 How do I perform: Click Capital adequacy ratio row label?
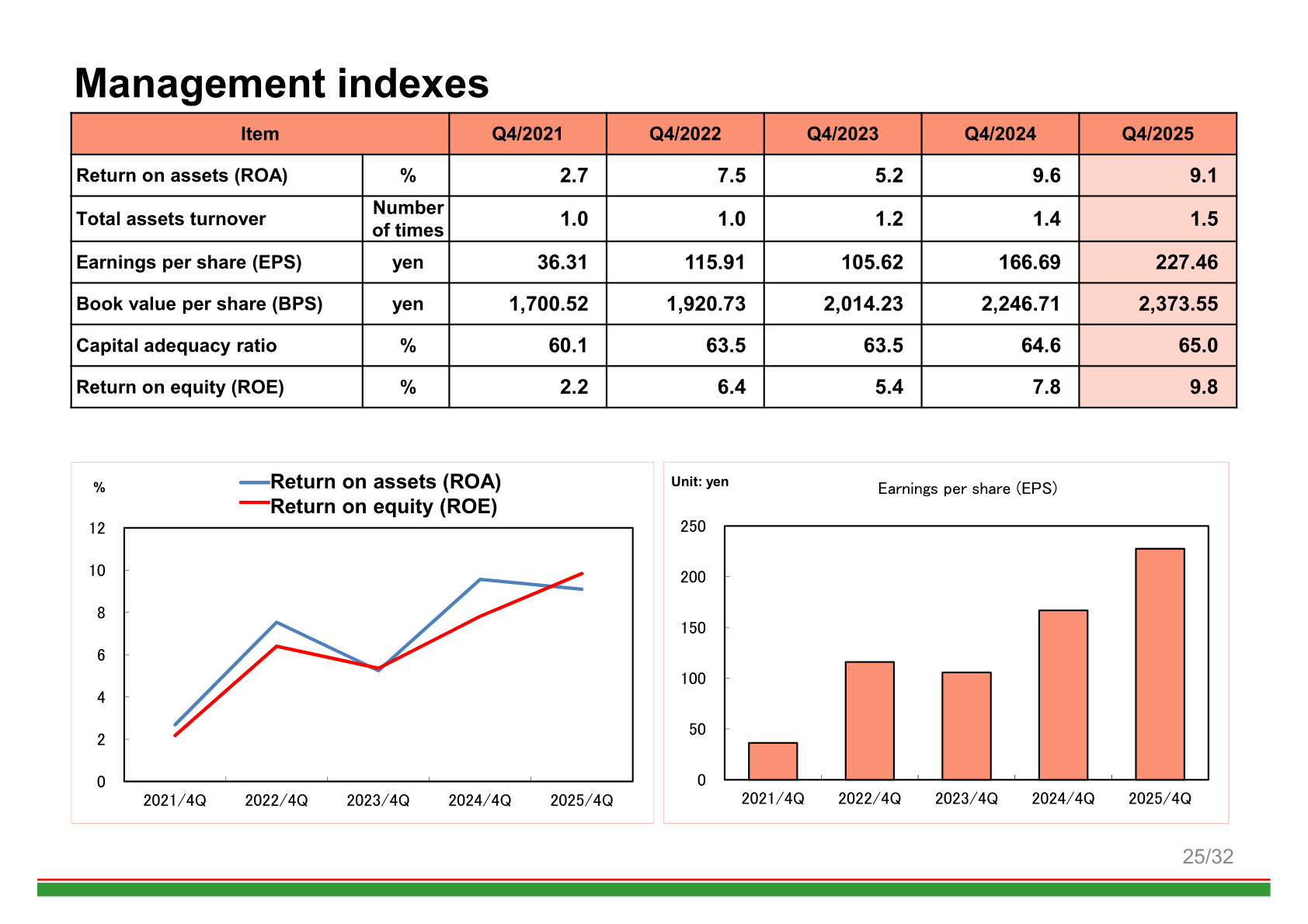176,346
